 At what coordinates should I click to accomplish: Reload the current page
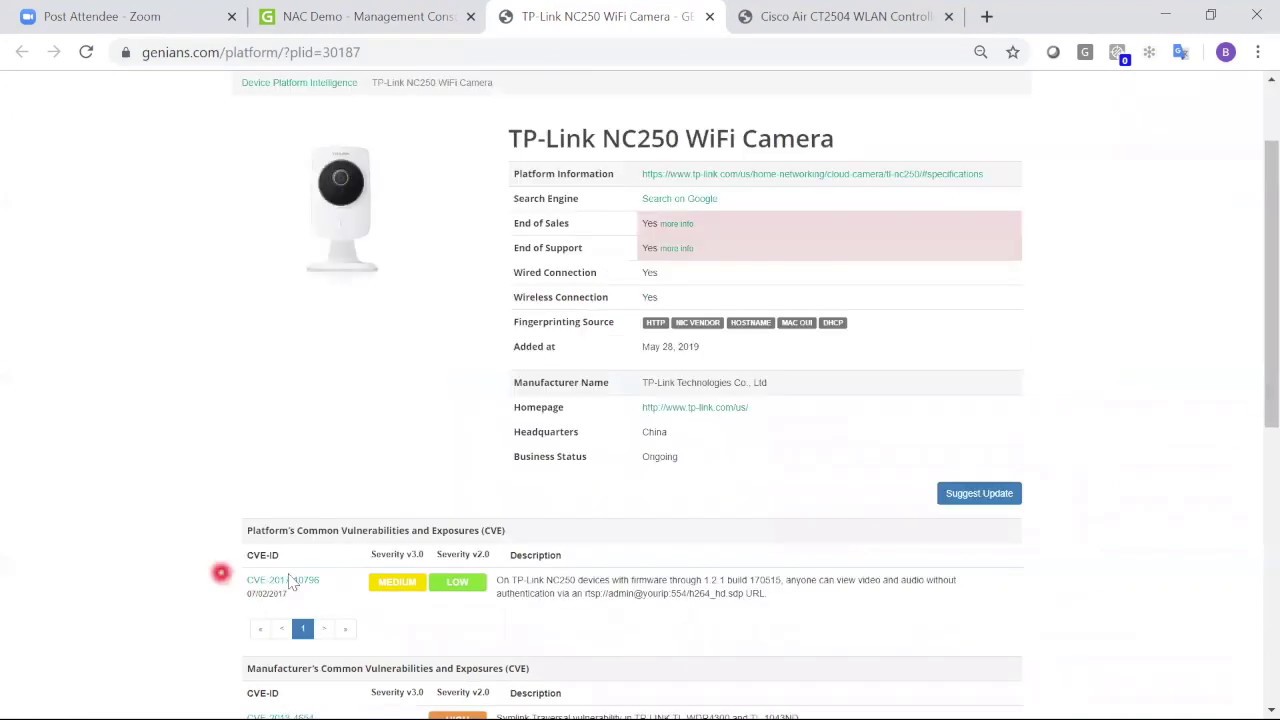[x=86, y=52]
